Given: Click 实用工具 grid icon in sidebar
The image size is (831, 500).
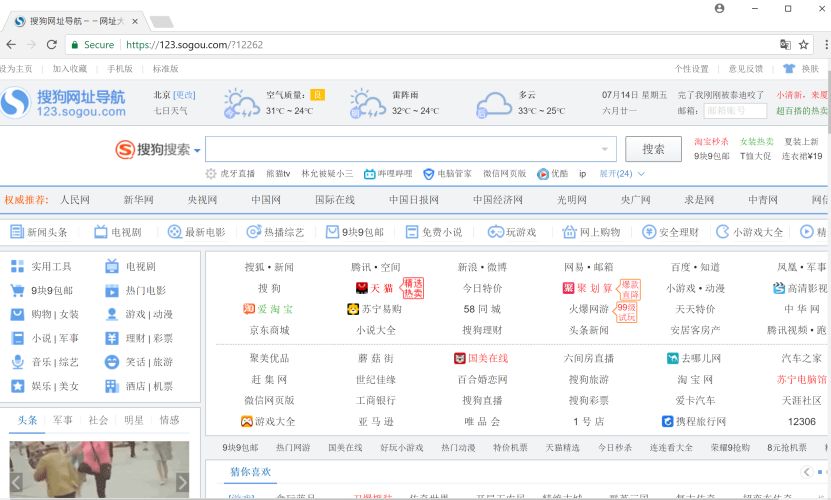Looking at the screenshot, I should [17, 266].
